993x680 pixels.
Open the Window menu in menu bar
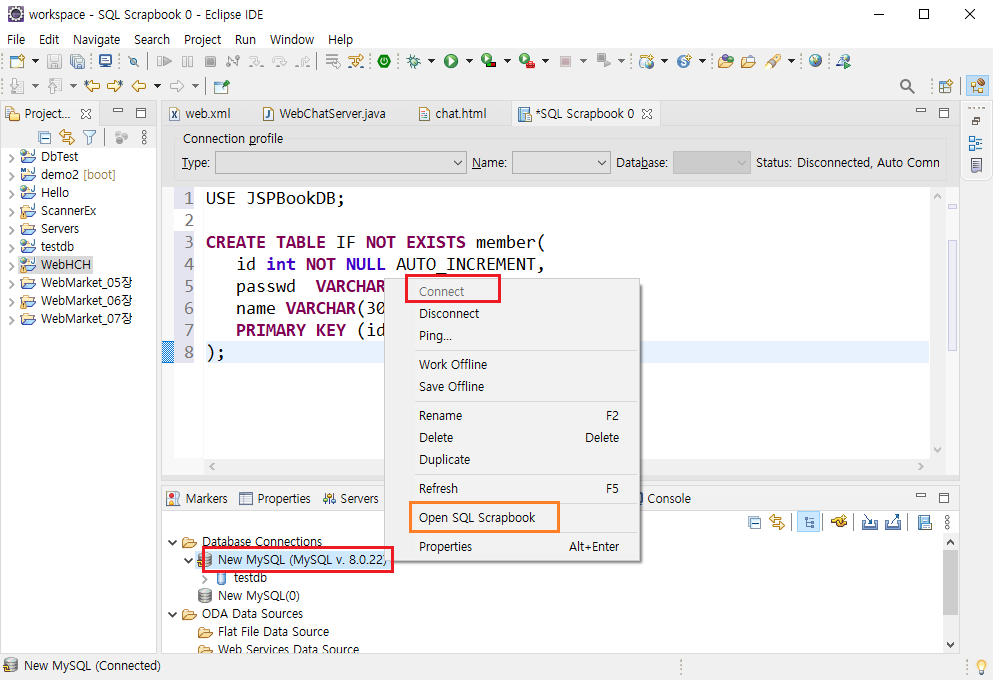pyautogui.click(x=291, y=39)
